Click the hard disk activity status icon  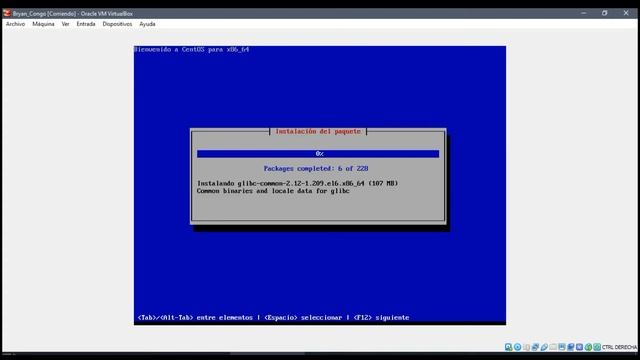(509, 347)
